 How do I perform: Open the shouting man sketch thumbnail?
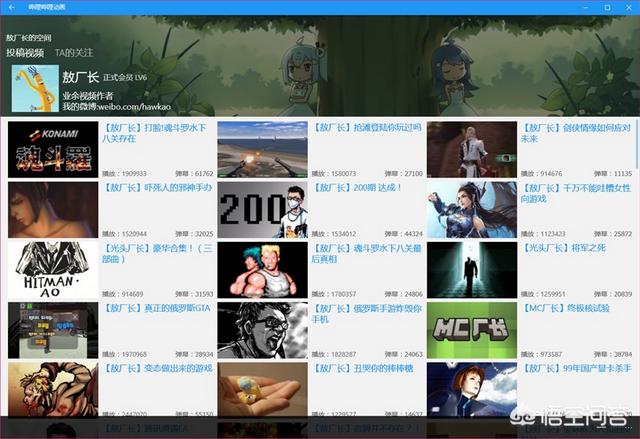coord(262,330)
